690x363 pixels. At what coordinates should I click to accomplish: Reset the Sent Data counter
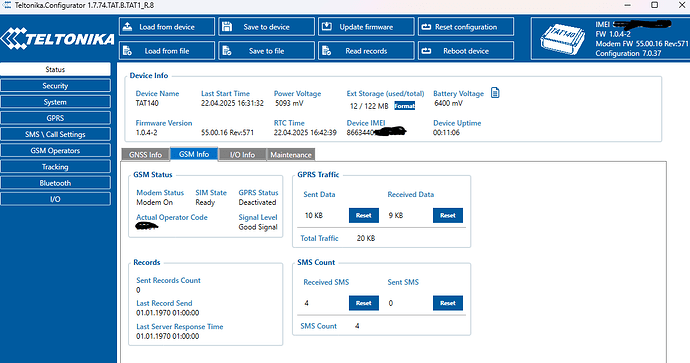(363, 216)
